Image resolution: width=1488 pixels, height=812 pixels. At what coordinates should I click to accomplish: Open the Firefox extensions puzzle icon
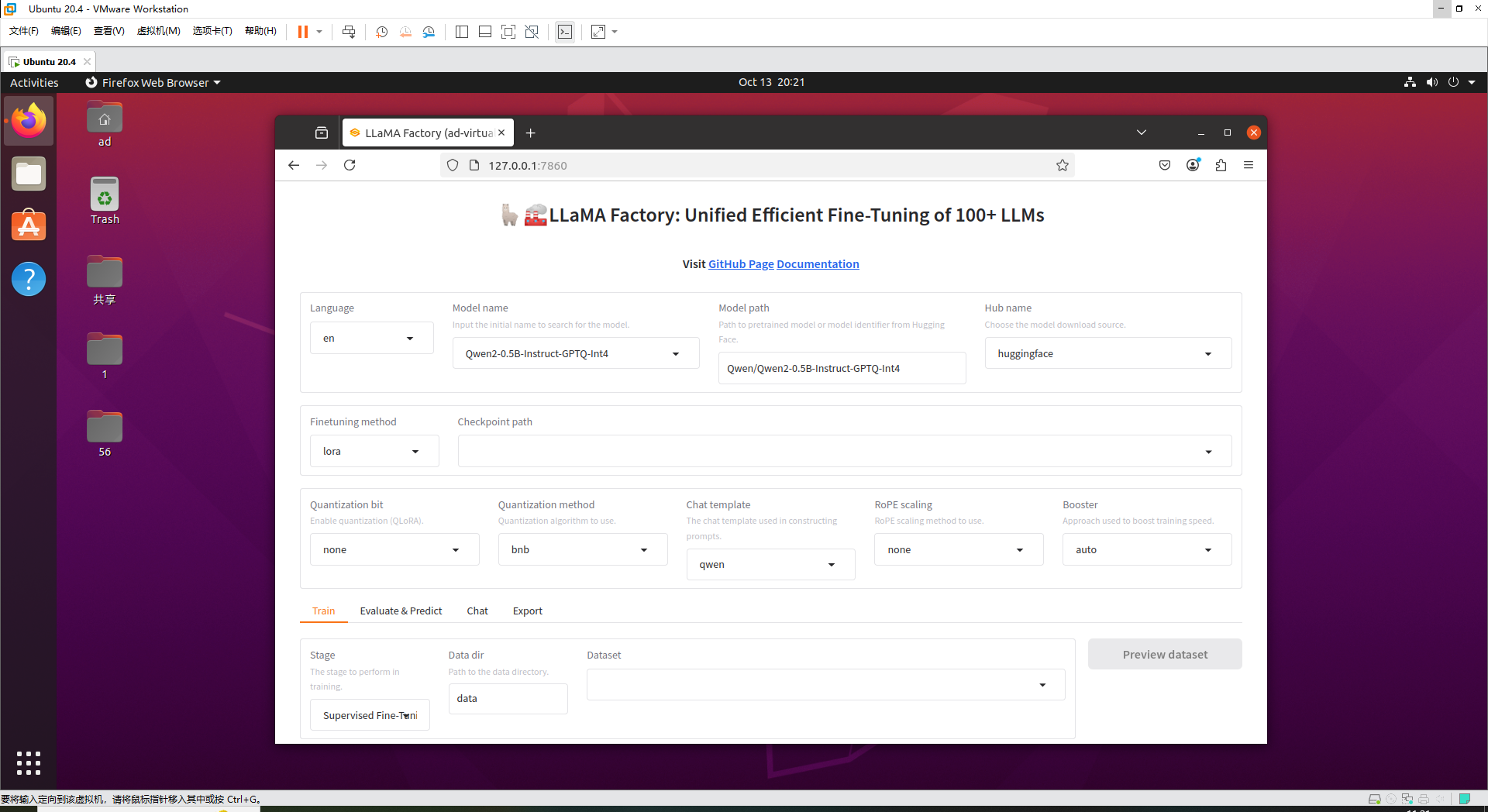(x=1221, y=165)
